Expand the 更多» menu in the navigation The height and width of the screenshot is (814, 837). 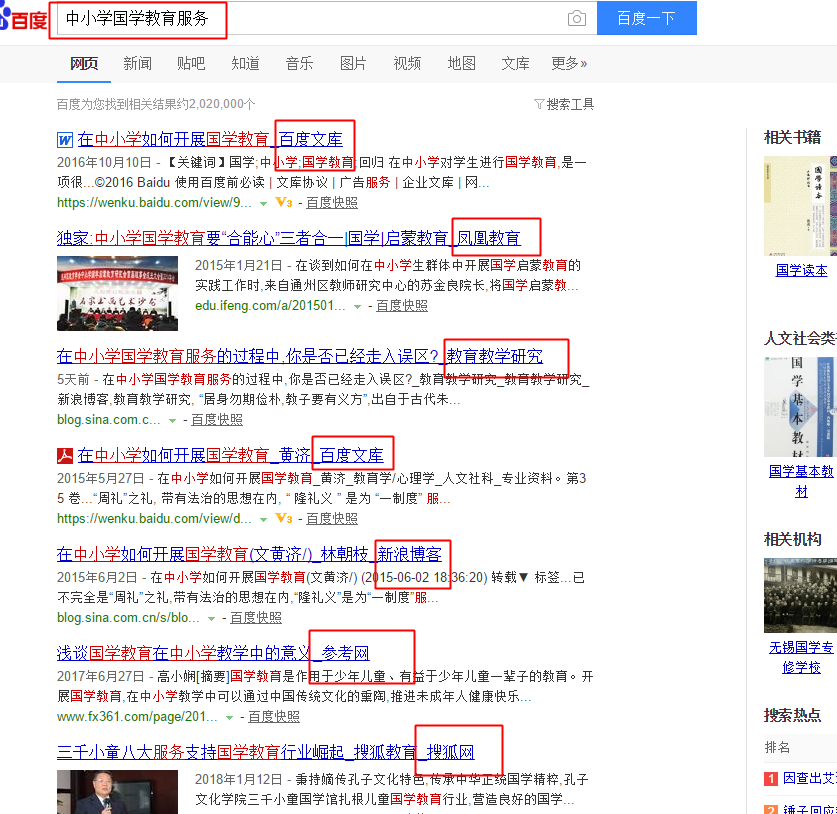tap(569, 64)
